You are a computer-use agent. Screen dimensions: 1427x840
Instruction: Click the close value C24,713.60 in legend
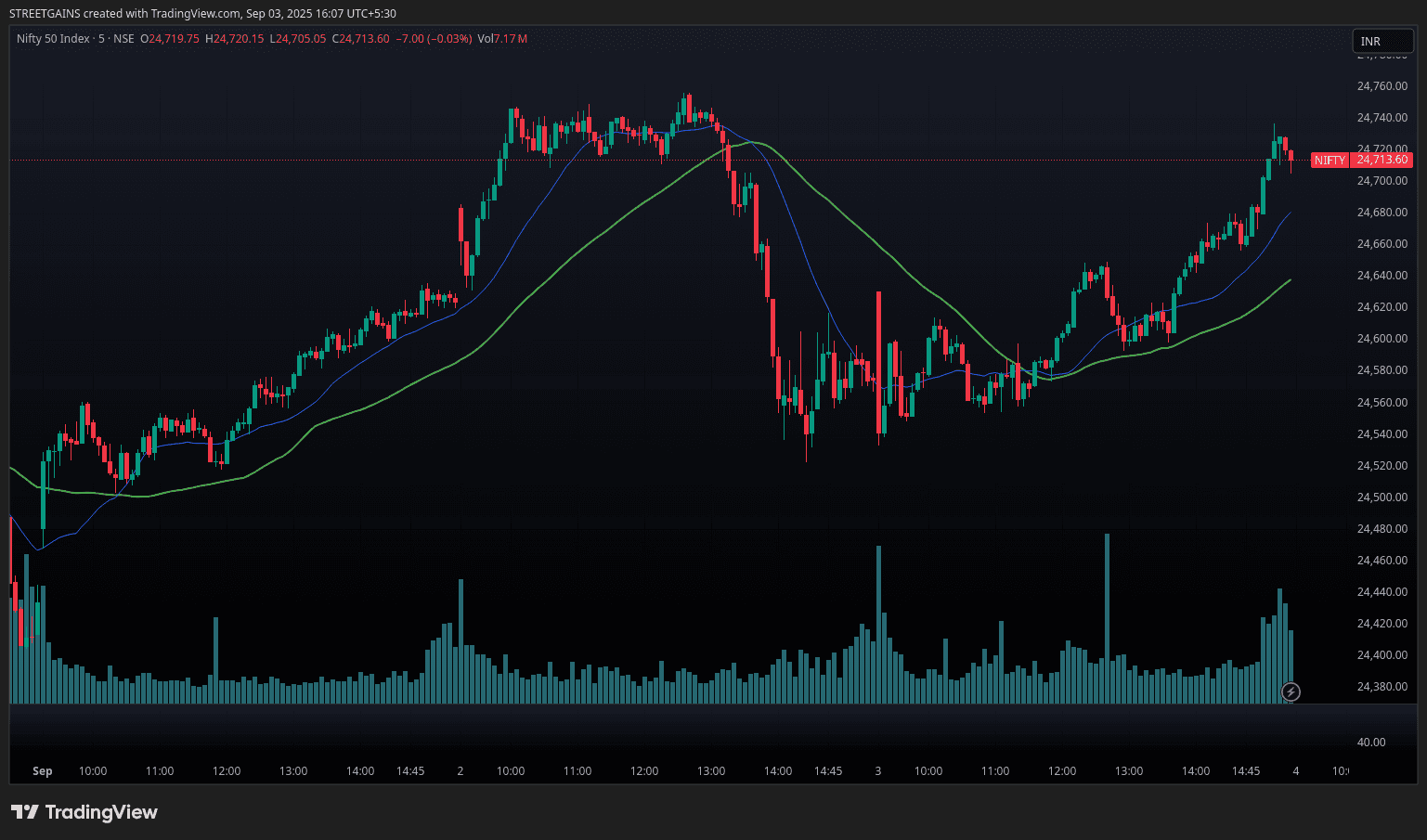click(361, 39)
